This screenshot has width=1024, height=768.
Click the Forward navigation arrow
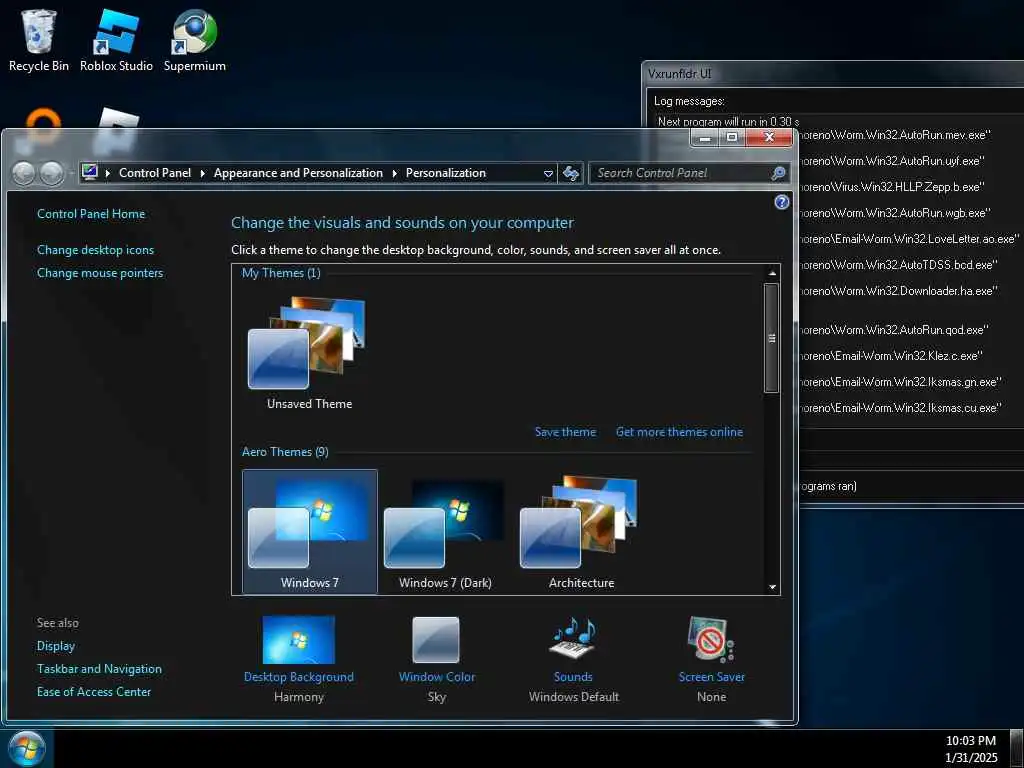pyautogui.click(x=52, y=173)
